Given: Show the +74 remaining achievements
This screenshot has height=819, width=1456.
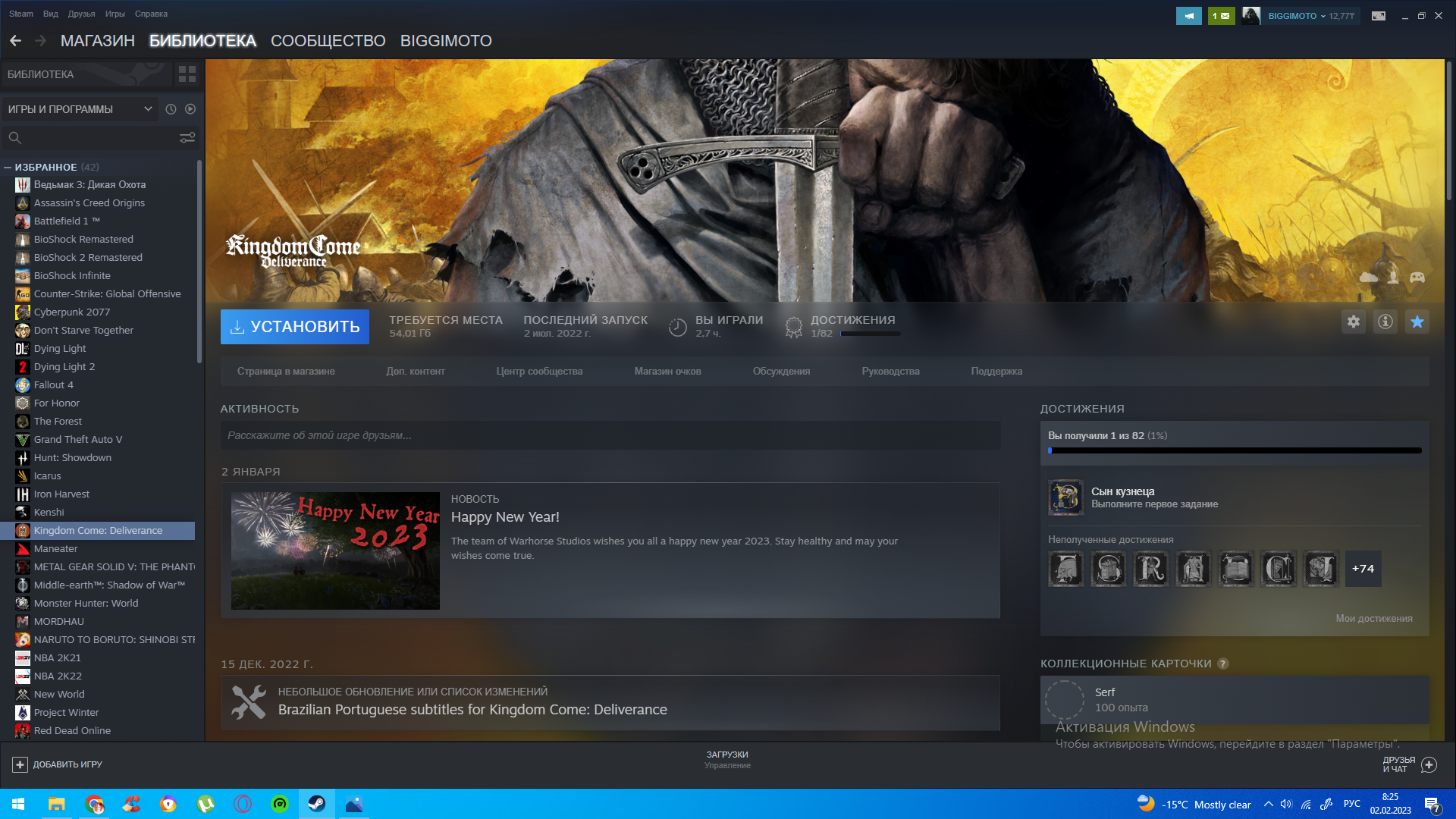Looking at the screenshot, I should 1363,569.
